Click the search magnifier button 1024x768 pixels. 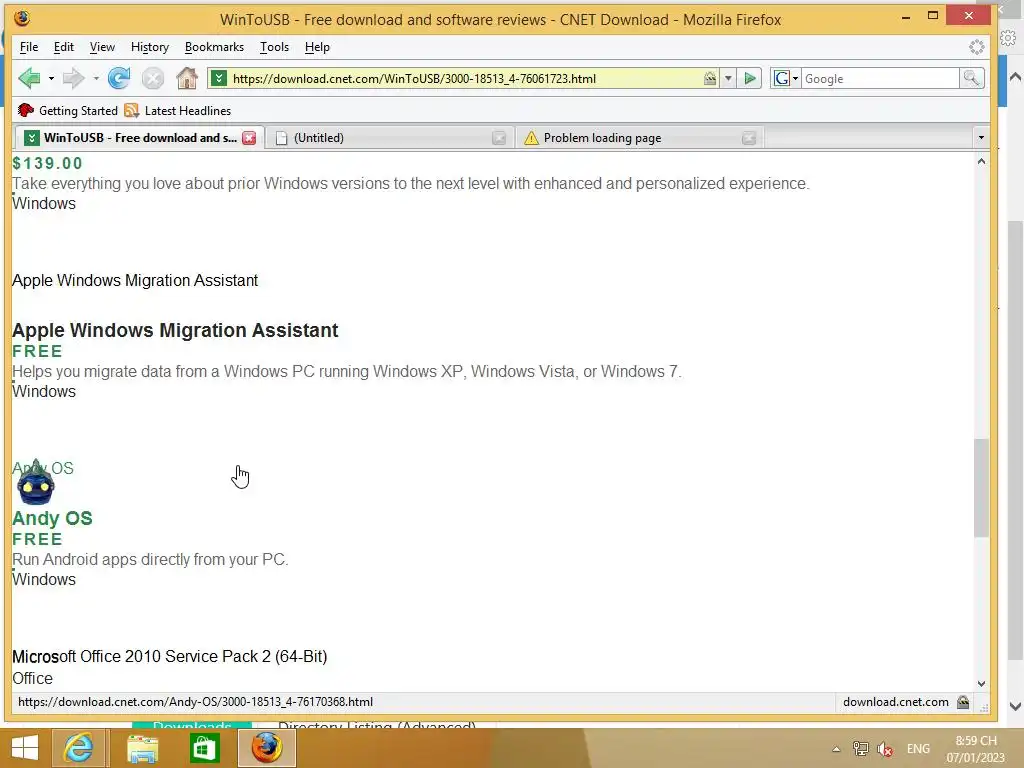[x=972, y=78]
